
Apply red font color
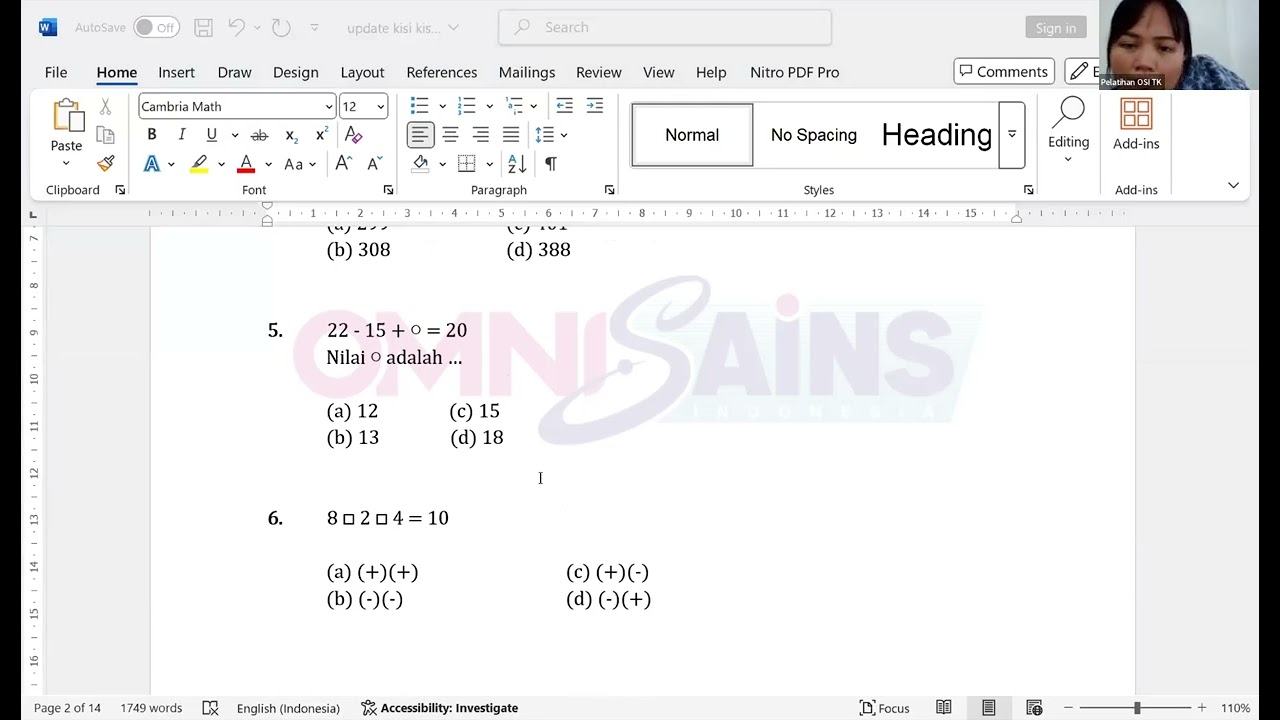[x=246, y=164]
